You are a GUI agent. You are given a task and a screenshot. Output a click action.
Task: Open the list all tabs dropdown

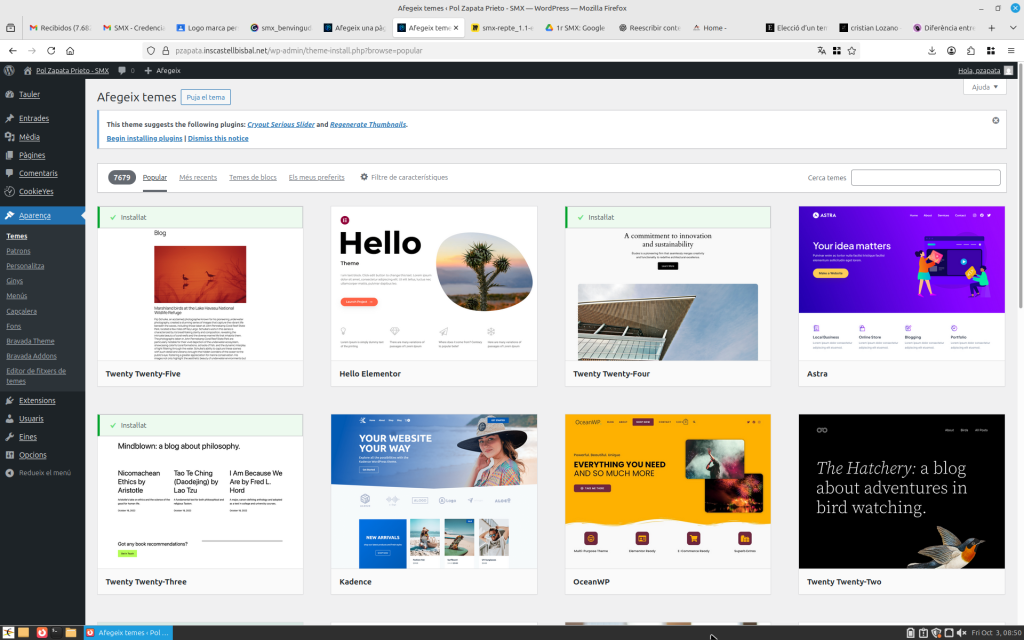pos(1010,28)
